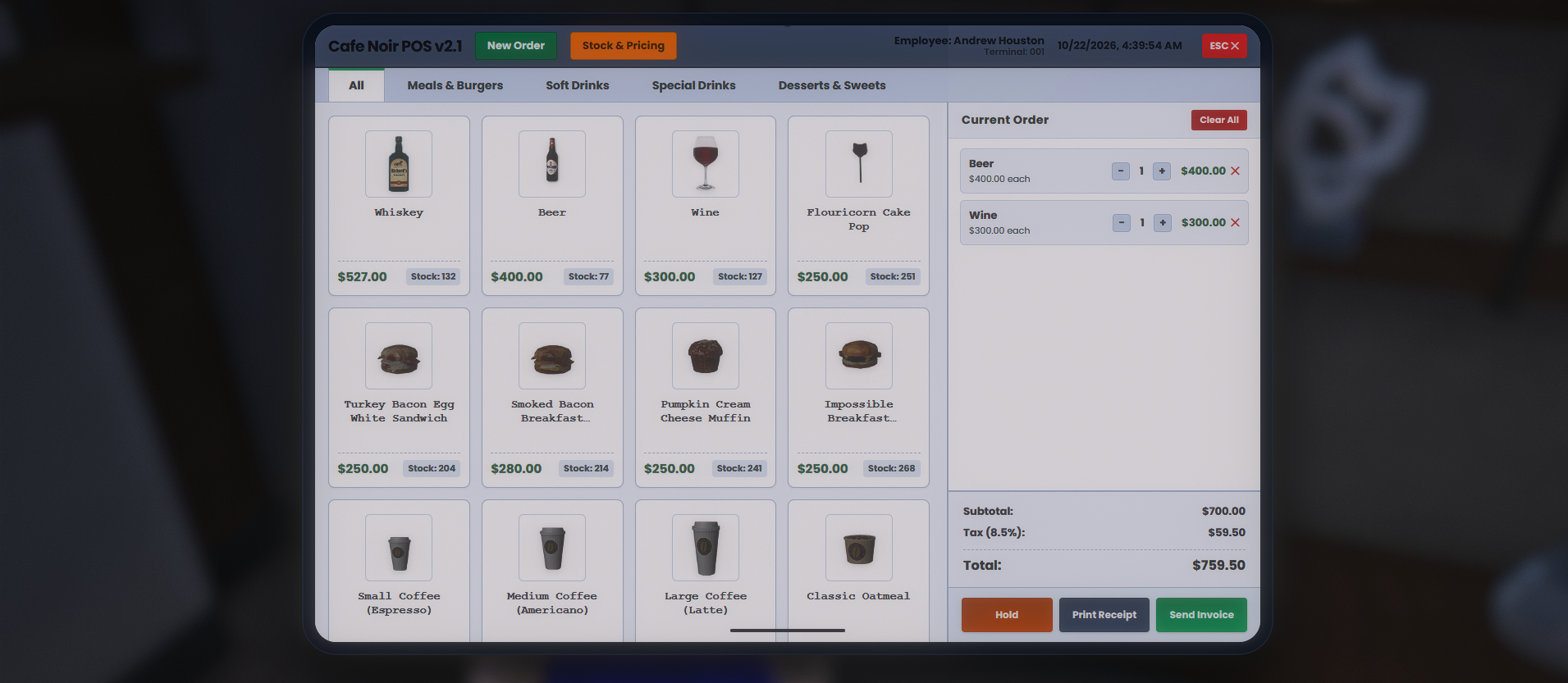Image resolution: width=1568 pixels, height=683 pixels.
Task: Remove Beer from the current order
Action: (x=1235, y=171)
